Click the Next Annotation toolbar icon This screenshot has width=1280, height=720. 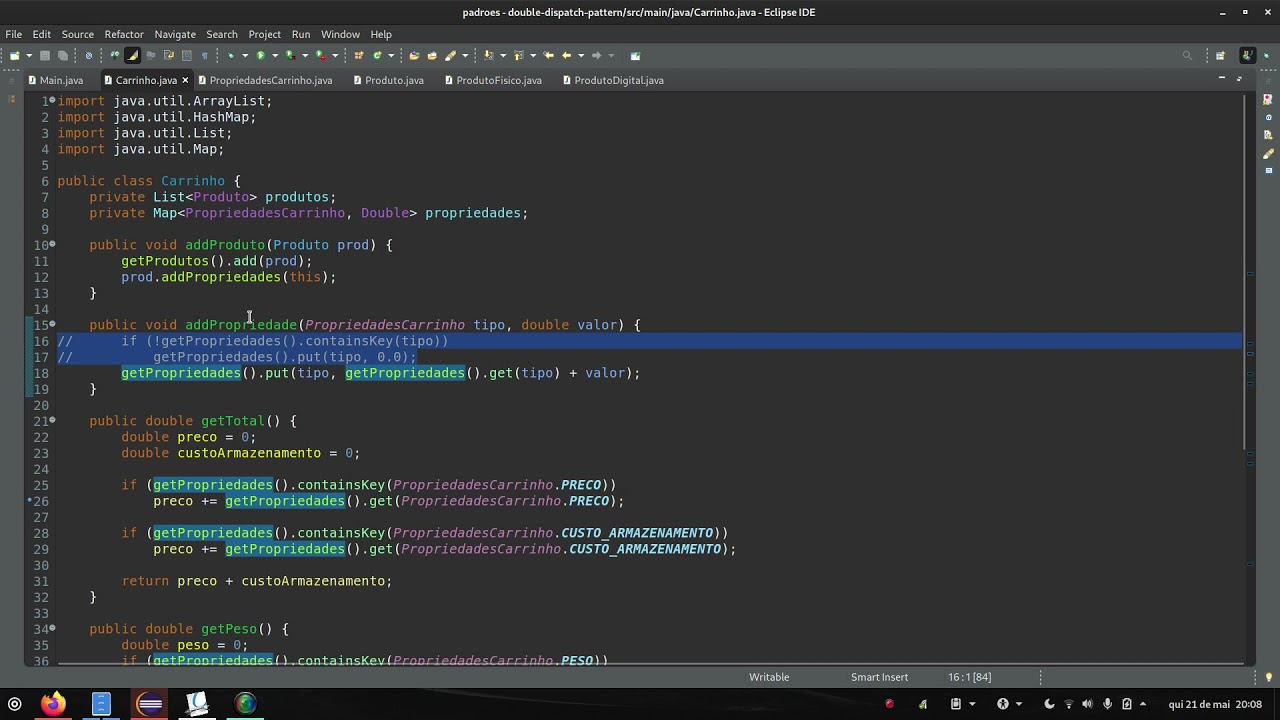tap(489, 56)
